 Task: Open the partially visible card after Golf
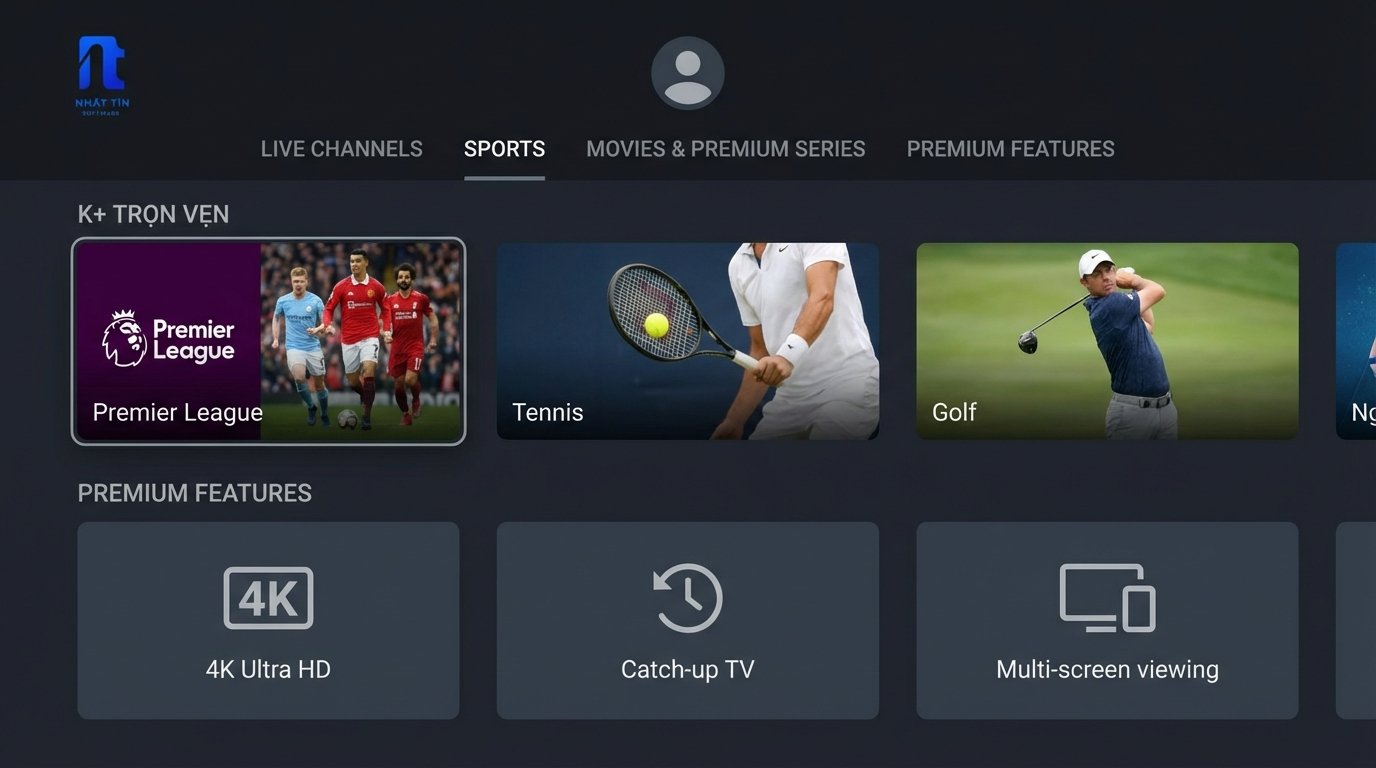coord(1356,341)
